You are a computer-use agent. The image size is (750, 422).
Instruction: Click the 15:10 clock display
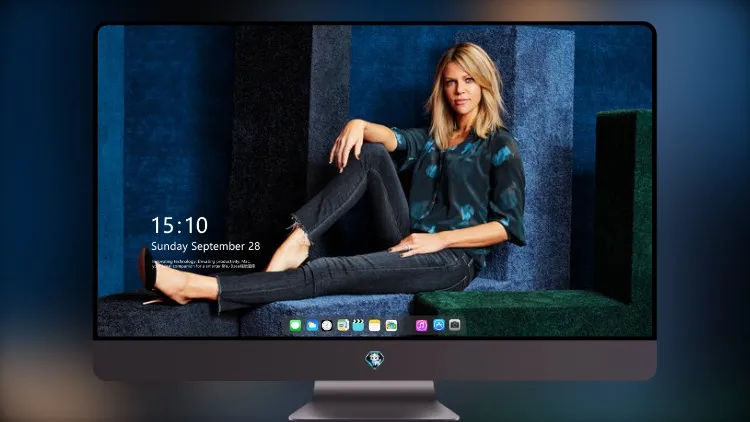[x=179, y=225]
